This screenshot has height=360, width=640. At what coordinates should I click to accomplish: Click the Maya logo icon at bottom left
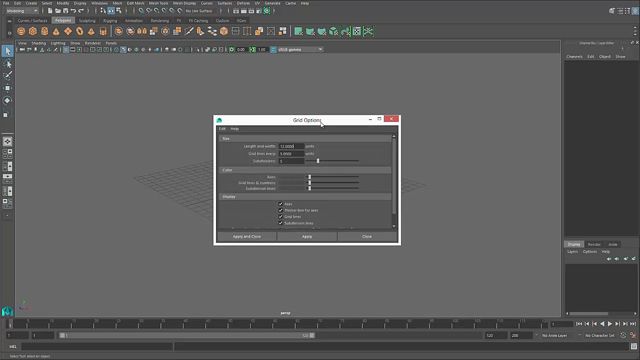[x=7, y=312]
